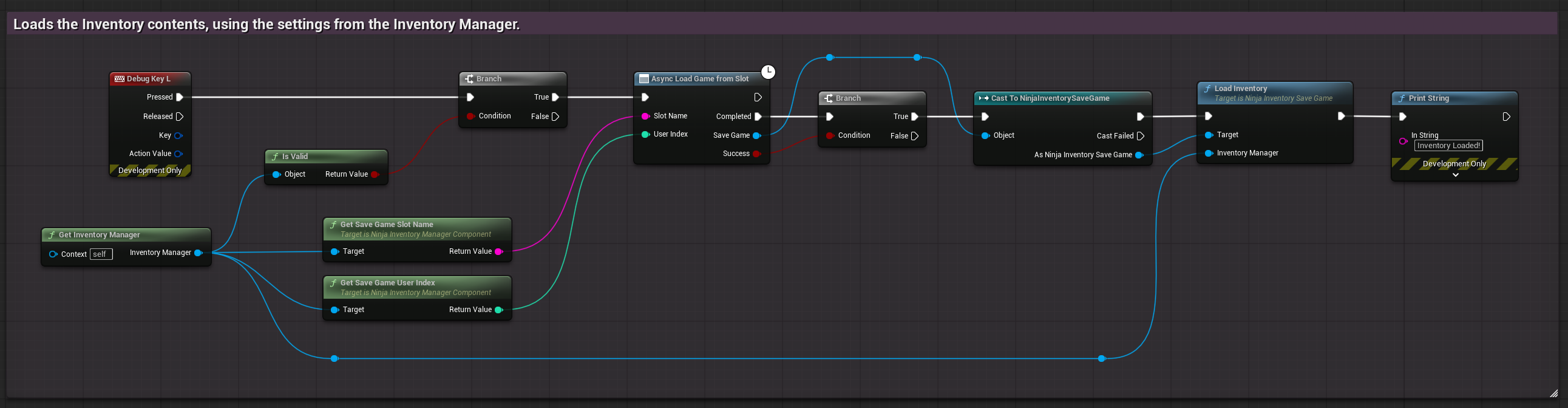
Task: Click the red Success output pin
Action: [756, 154]
